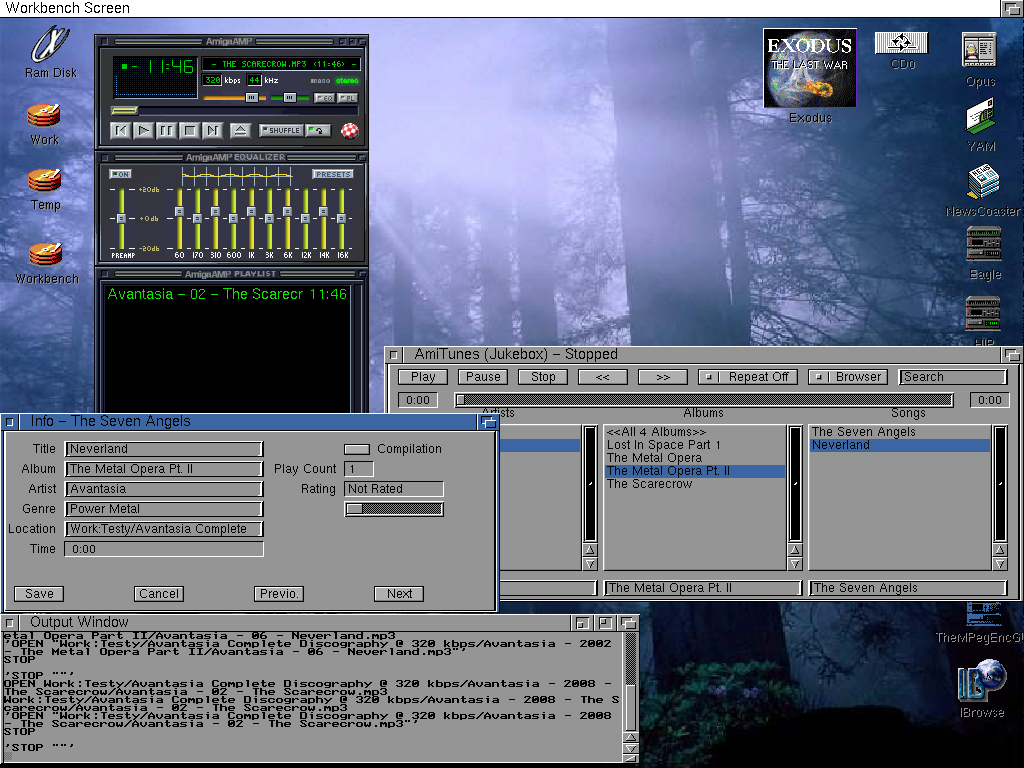
Task: Click the AmiTunes song position slider
Action: [x=704, y=400]
